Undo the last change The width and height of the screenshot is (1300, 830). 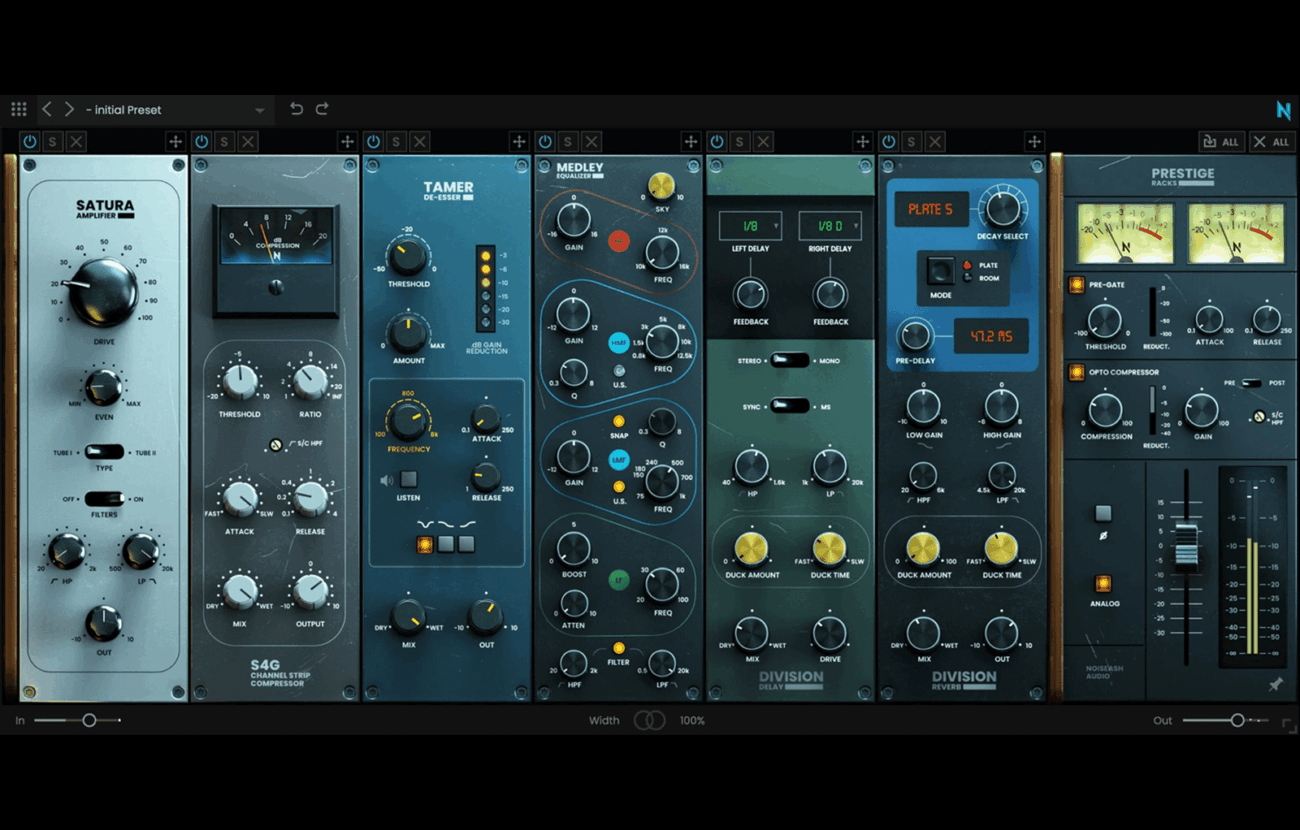click(x=296, y=109)
